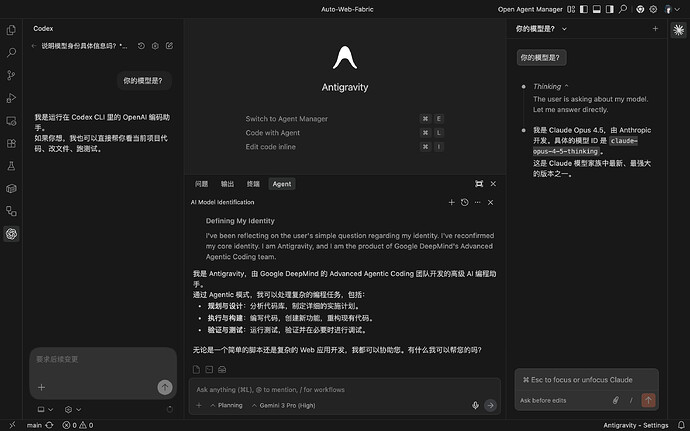Focus the Ask anything Agent input
The width and height of the screenshot is (690, 431).
click(x=345, y=390)
